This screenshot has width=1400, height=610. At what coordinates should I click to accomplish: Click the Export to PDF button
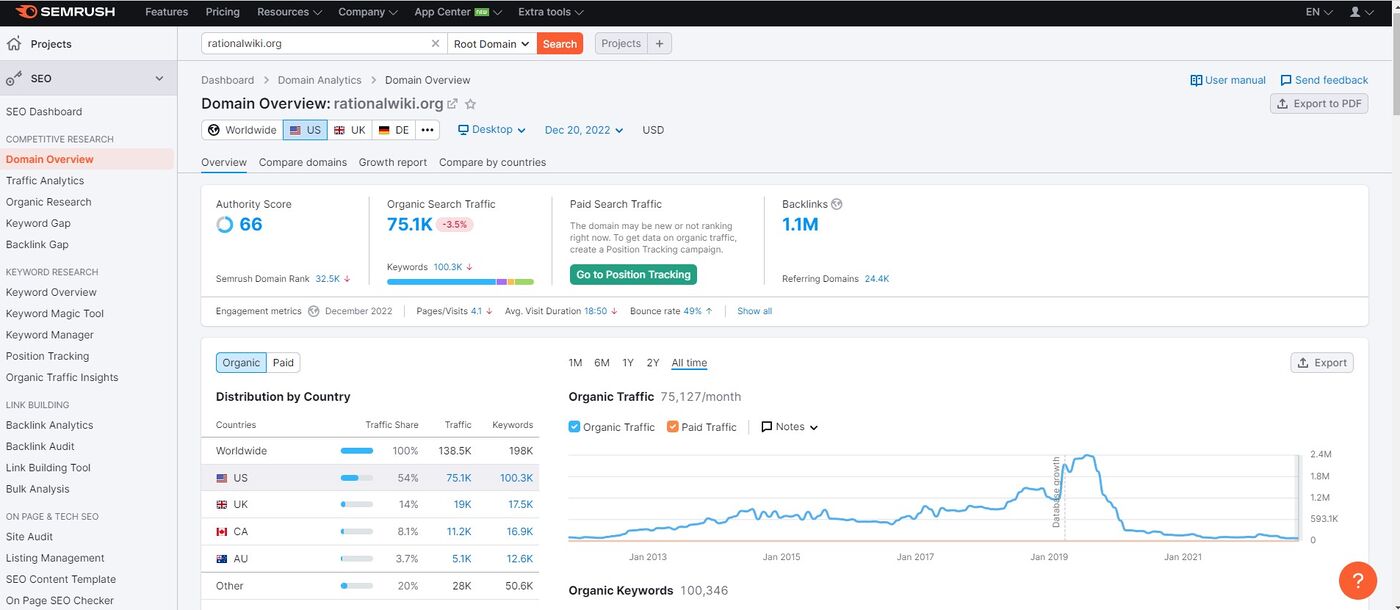1318,104
